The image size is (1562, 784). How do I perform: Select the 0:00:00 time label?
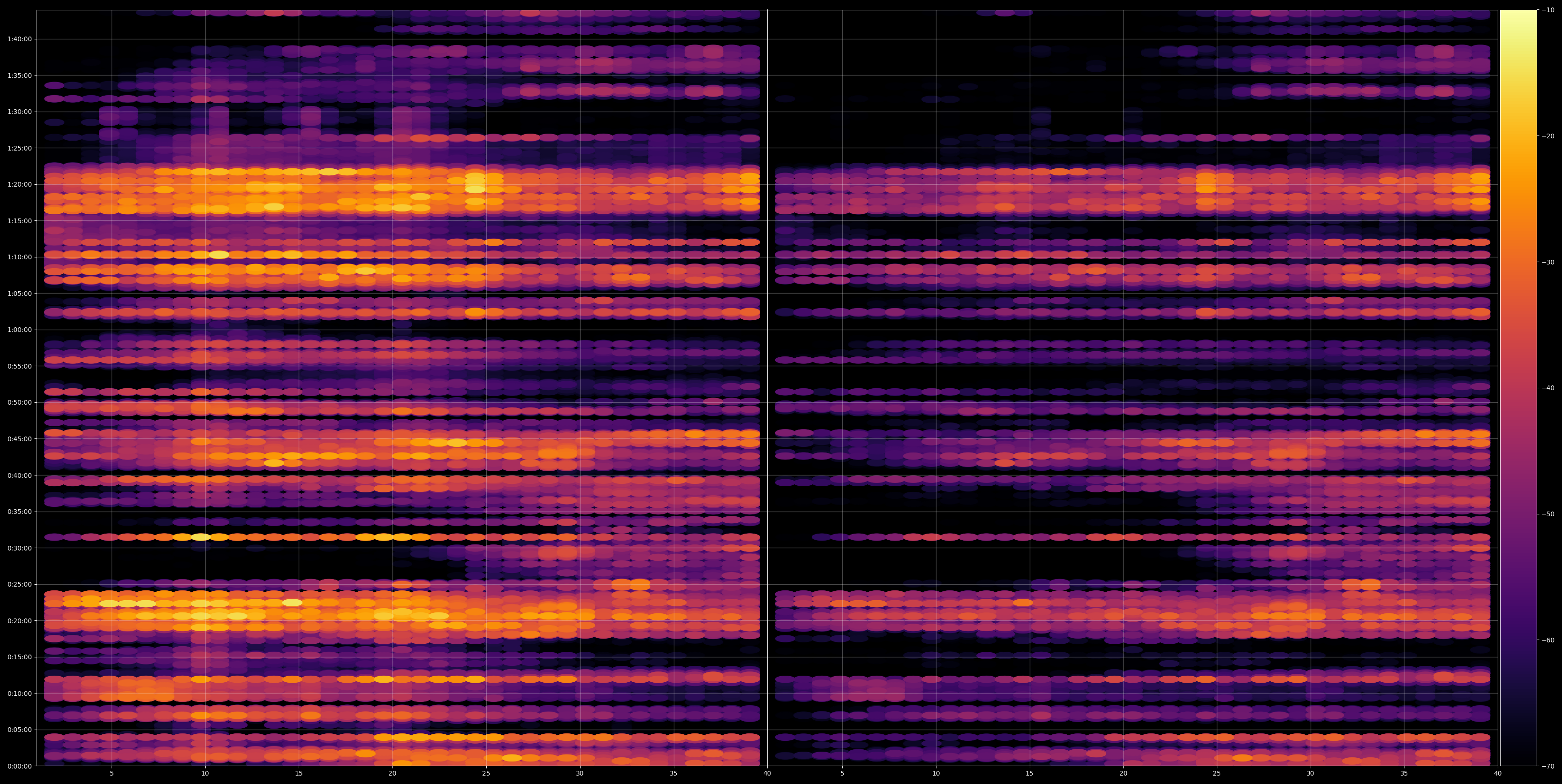tap(19, 766)
